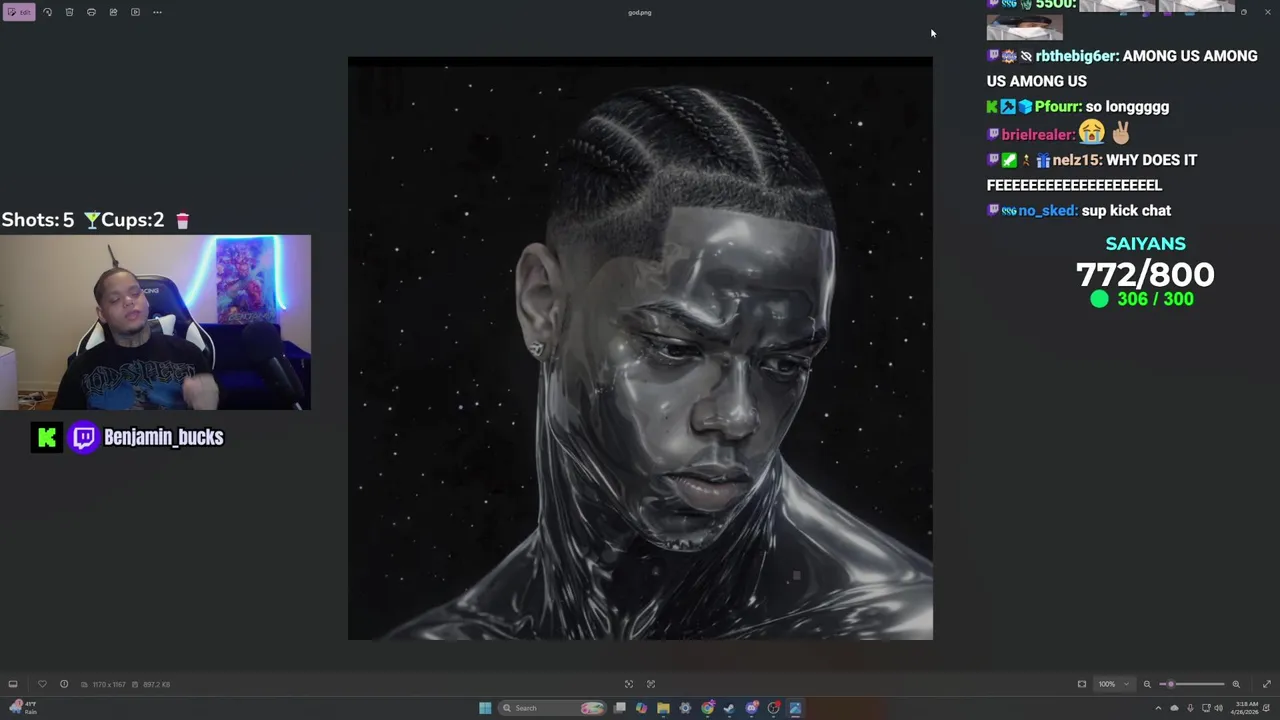
Task: Click the microphone tray icon
Action: (x=1190, y=708)
